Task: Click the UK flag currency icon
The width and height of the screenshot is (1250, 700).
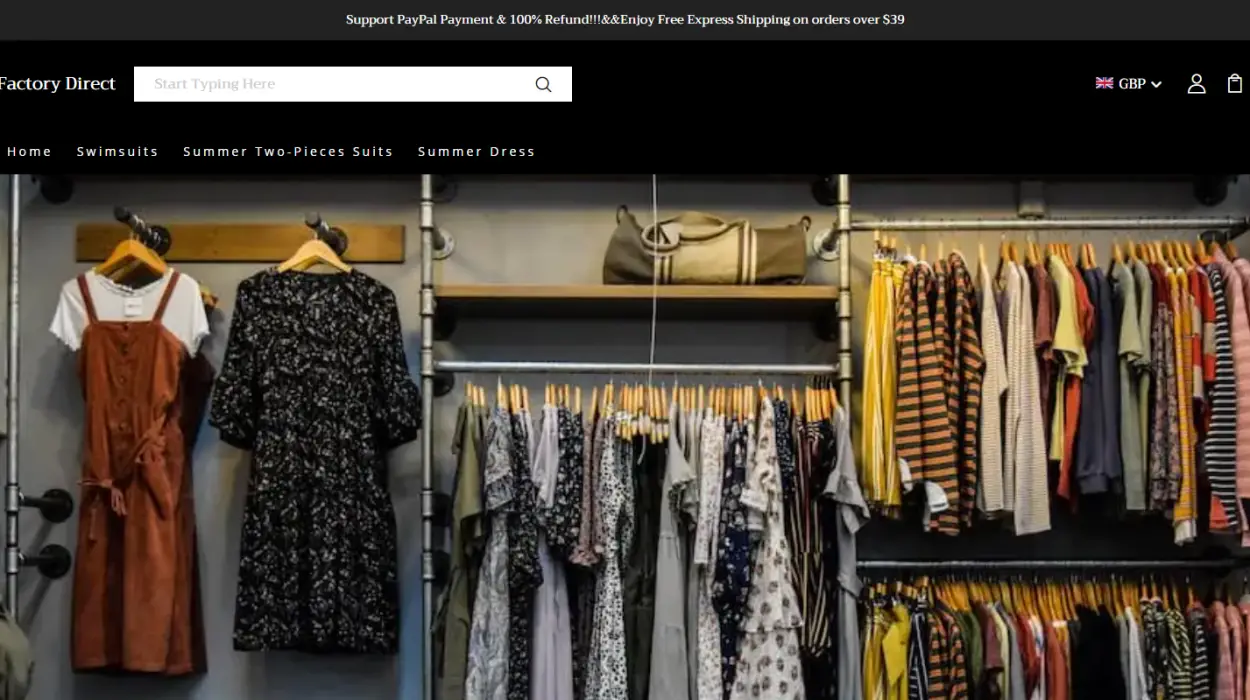Action: coord(1104,83)
